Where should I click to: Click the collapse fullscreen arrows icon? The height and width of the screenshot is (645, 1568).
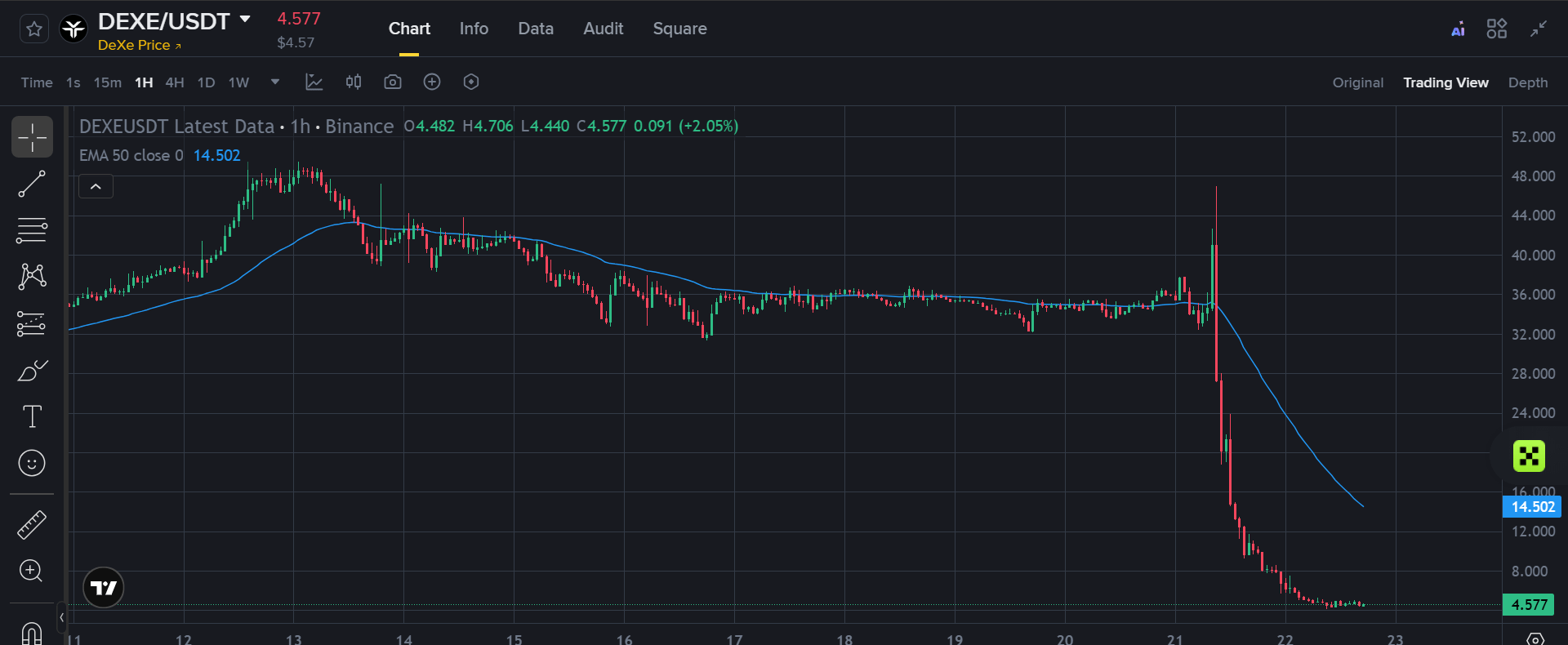1539,29
